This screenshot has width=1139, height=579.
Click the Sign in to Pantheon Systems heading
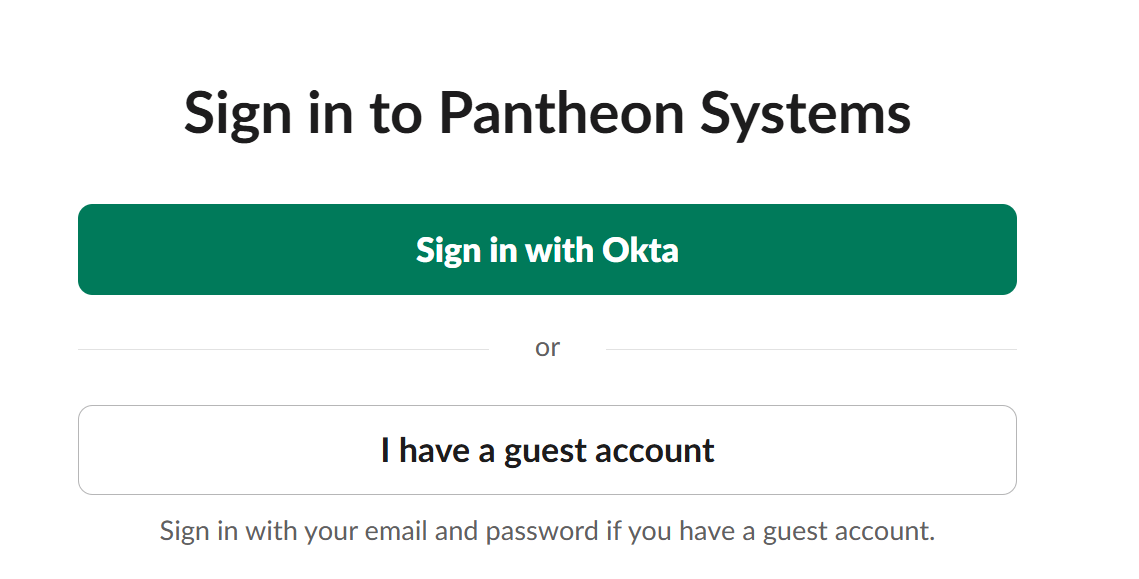point(547,113)
